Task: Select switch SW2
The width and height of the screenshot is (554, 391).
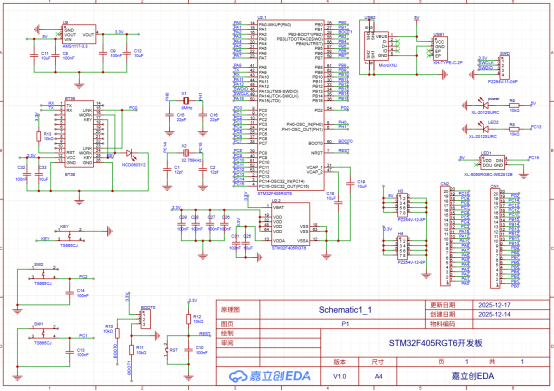Action: pos(43,273)
